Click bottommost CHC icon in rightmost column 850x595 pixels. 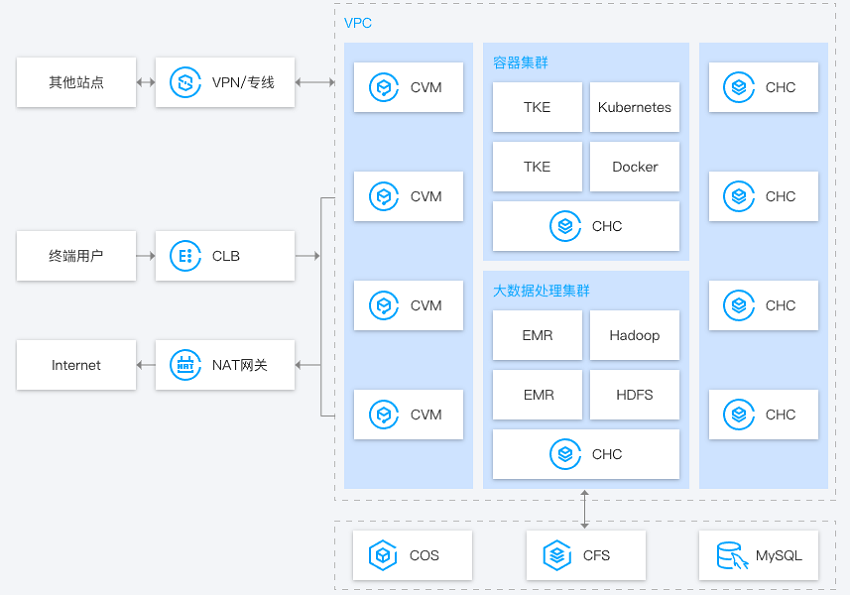739,415
